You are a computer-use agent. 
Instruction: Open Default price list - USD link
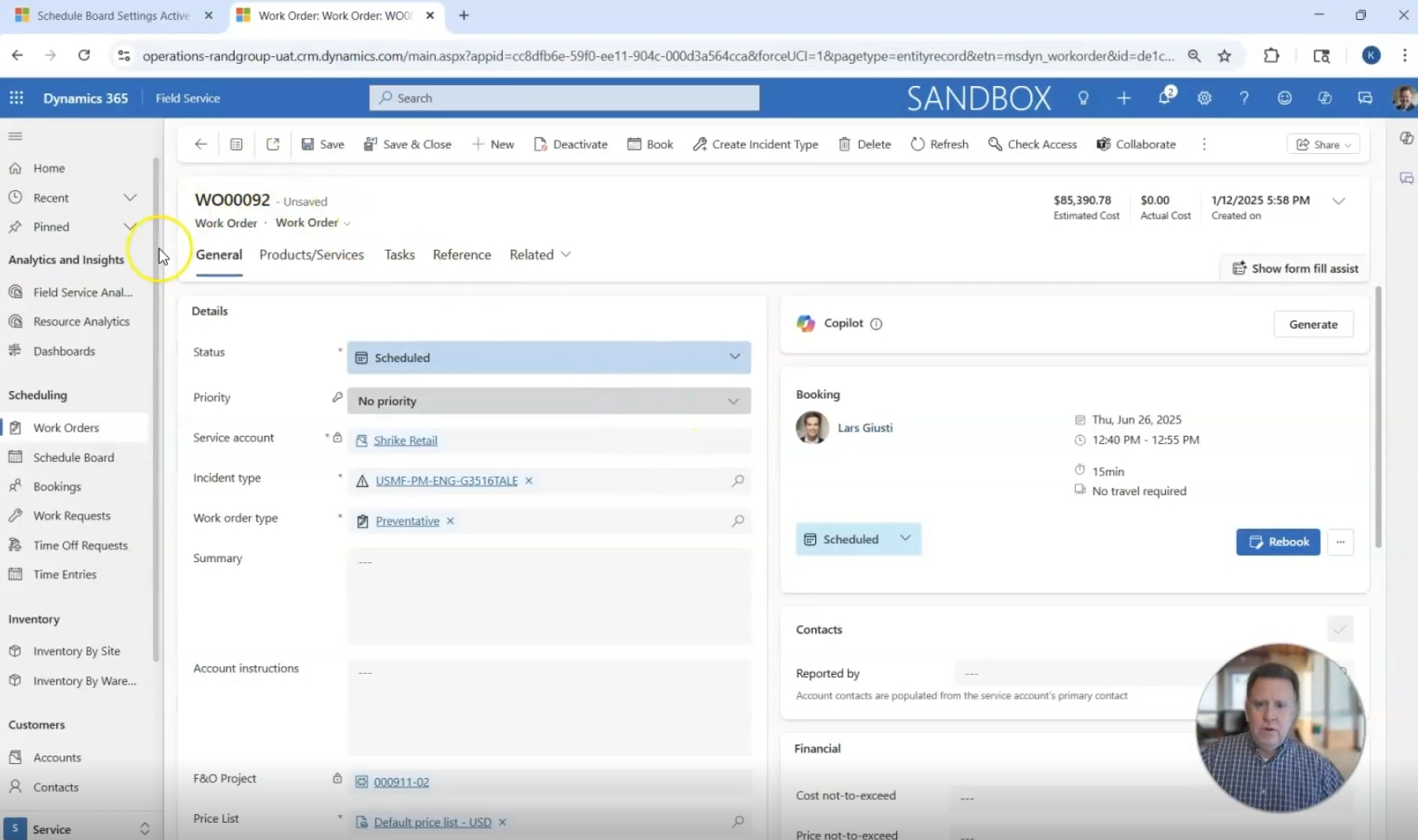(x=432, y=822)
